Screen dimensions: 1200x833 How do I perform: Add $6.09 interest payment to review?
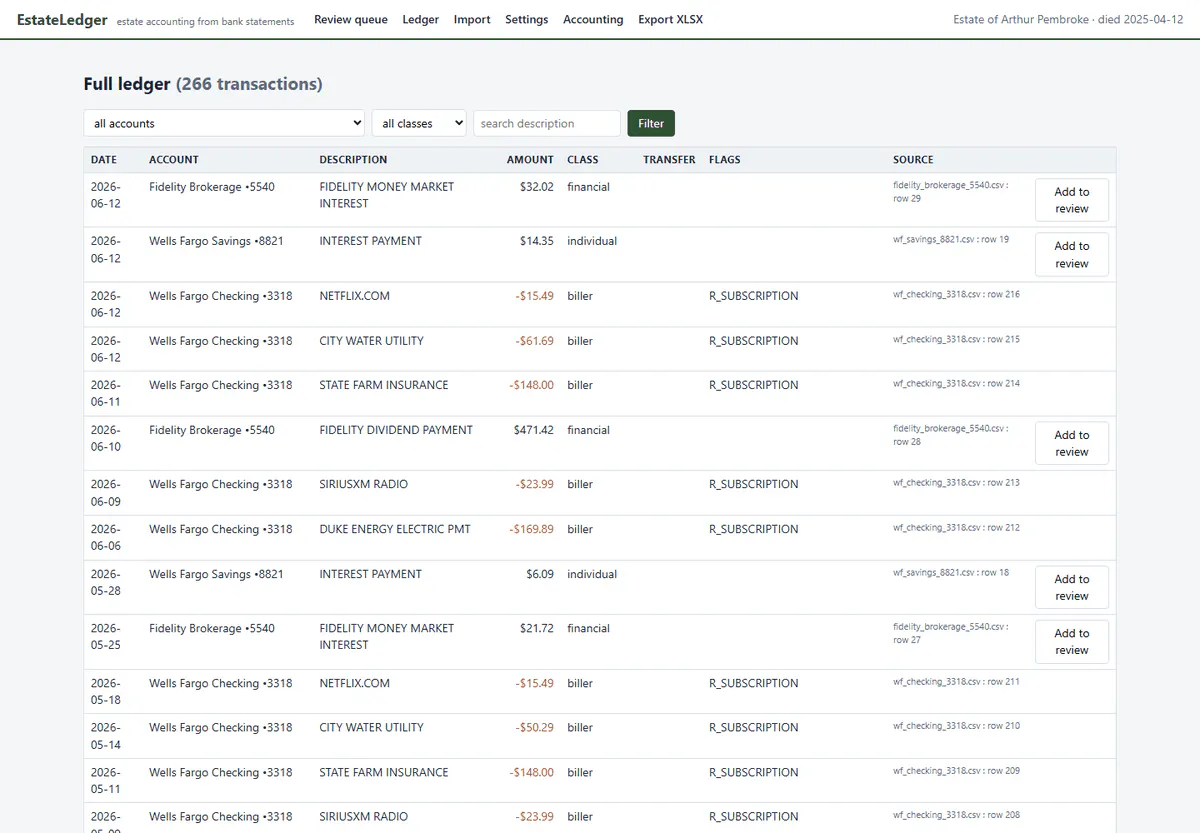coord(1071,587)
